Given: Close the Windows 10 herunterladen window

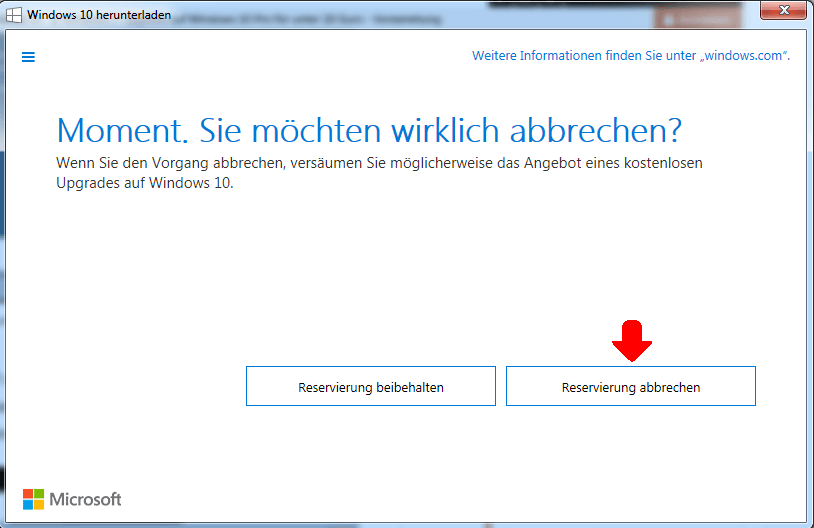Looking at the screenshot, I should click(x=784, y=10).
